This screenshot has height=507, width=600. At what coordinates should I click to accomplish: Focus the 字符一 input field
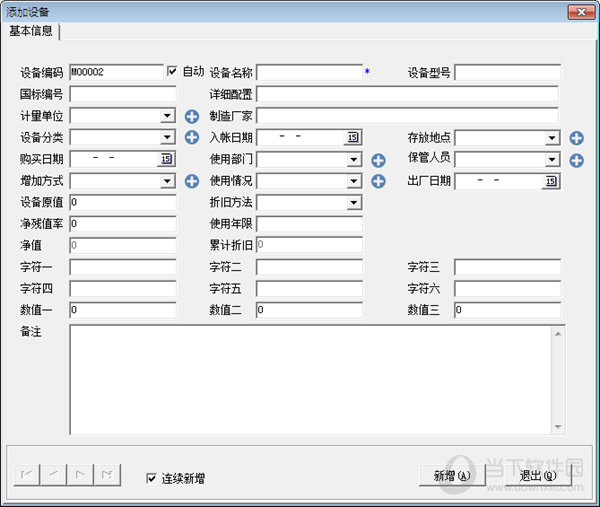pyautogui.click(x=123, y=267)
